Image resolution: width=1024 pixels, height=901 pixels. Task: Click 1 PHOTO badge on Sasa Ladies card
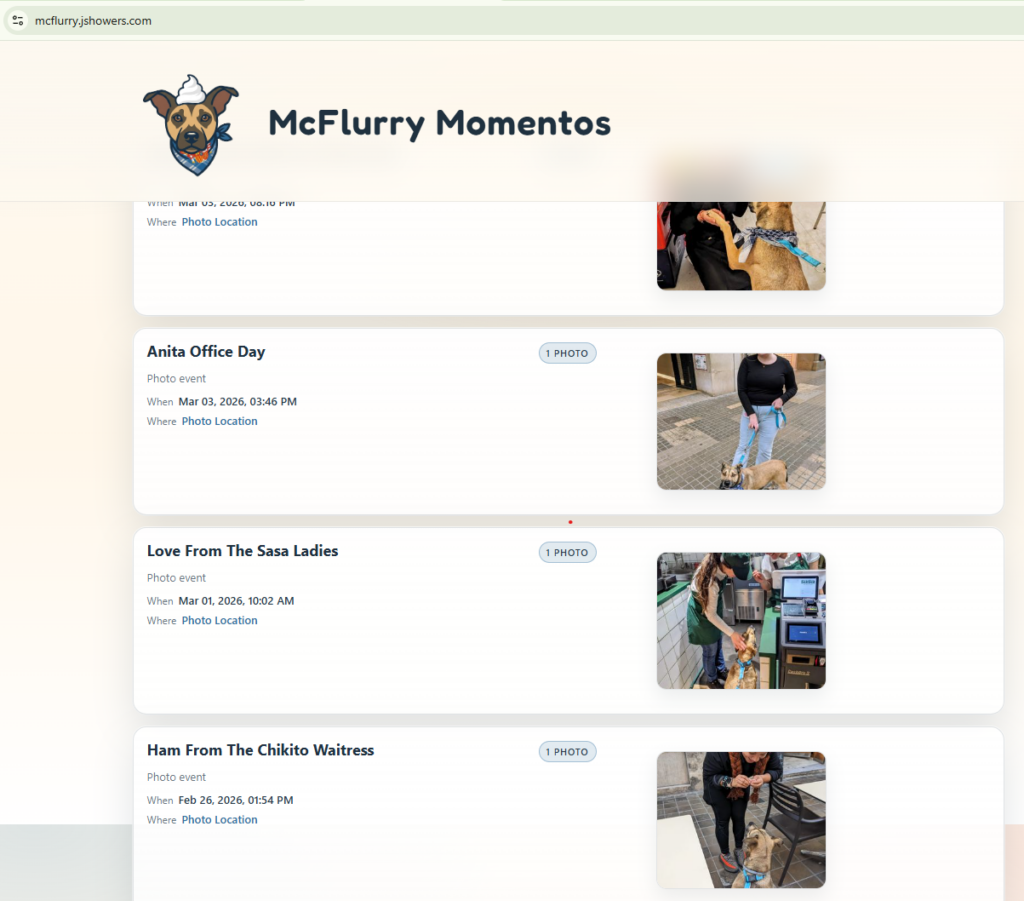pyautogui.click(x=567, y=552)
